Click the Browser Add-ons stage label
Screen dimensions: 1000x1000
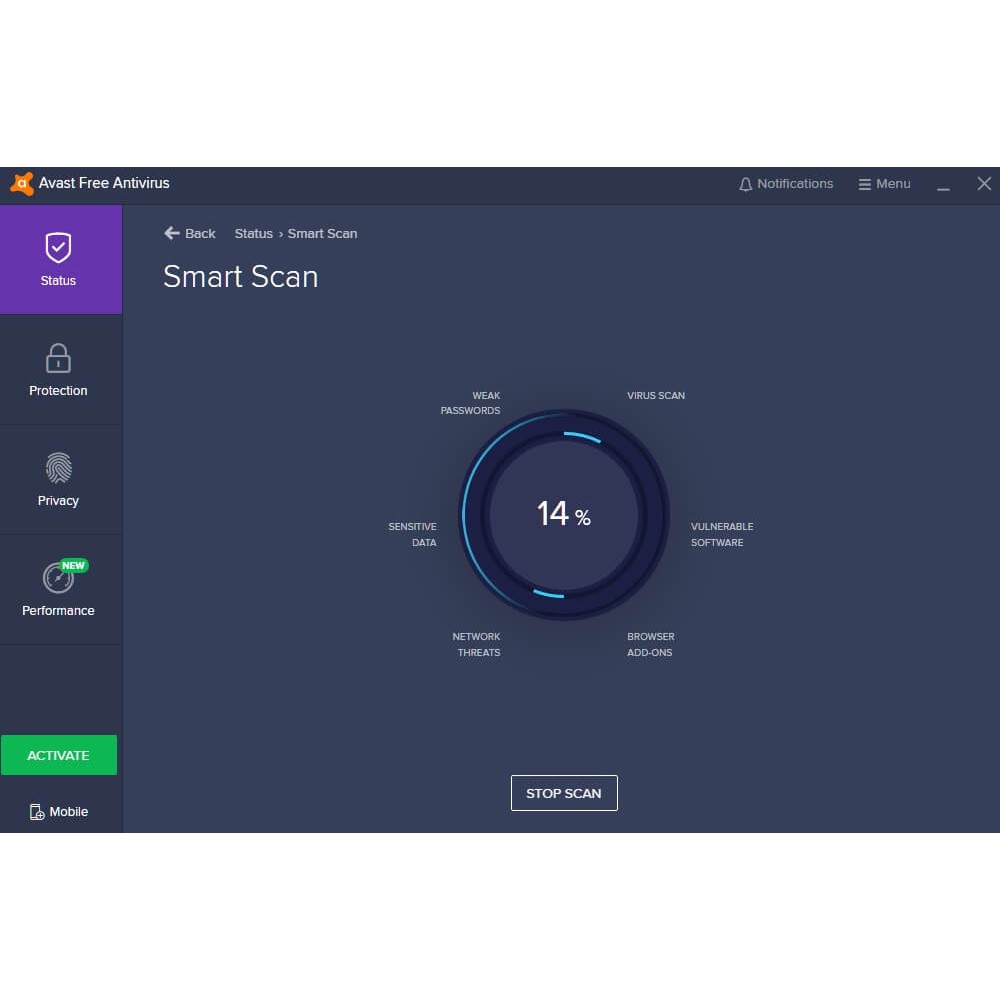pyautogui.click(x=651, y=644)
